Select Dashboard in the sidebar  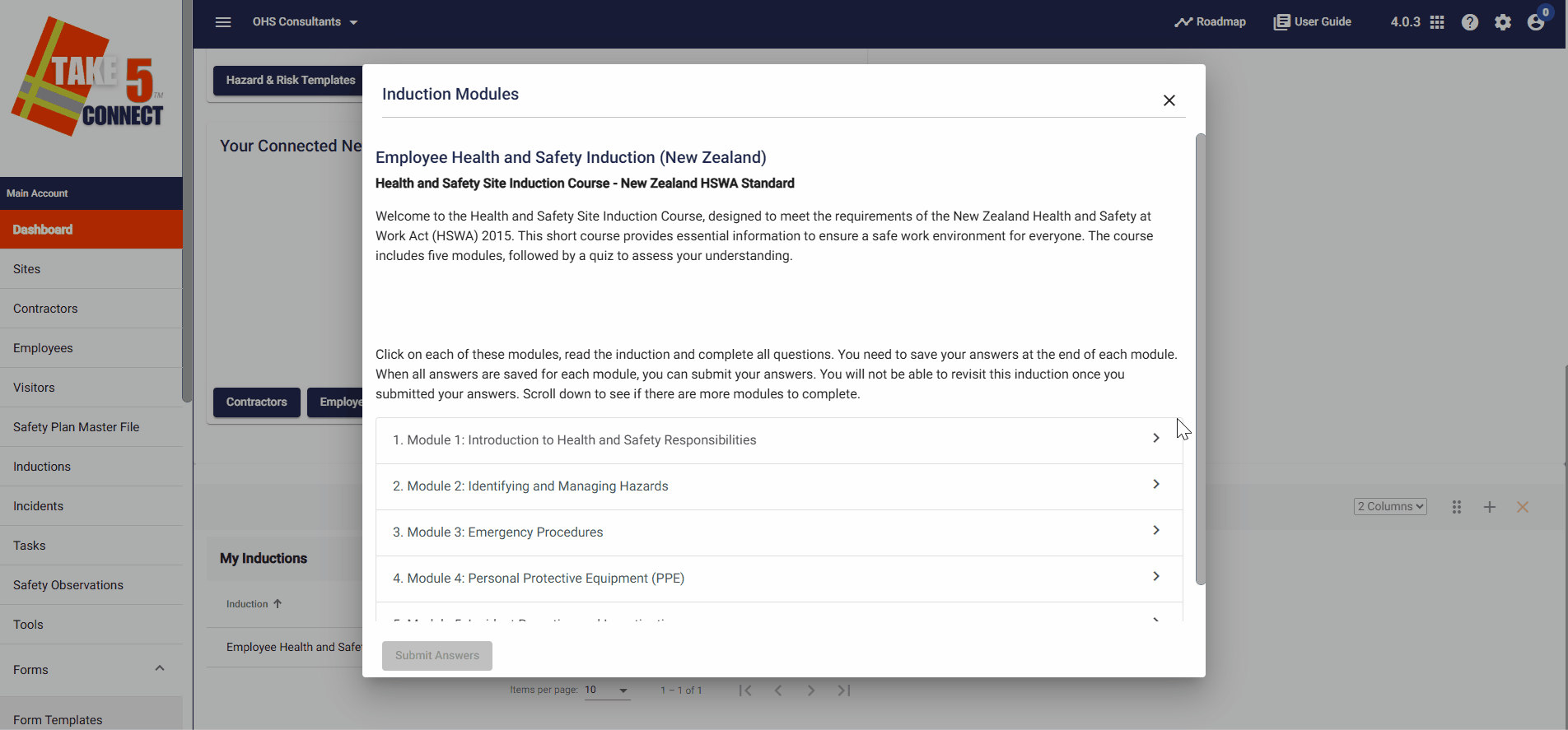pyautogui.click(x=91, y=230)
